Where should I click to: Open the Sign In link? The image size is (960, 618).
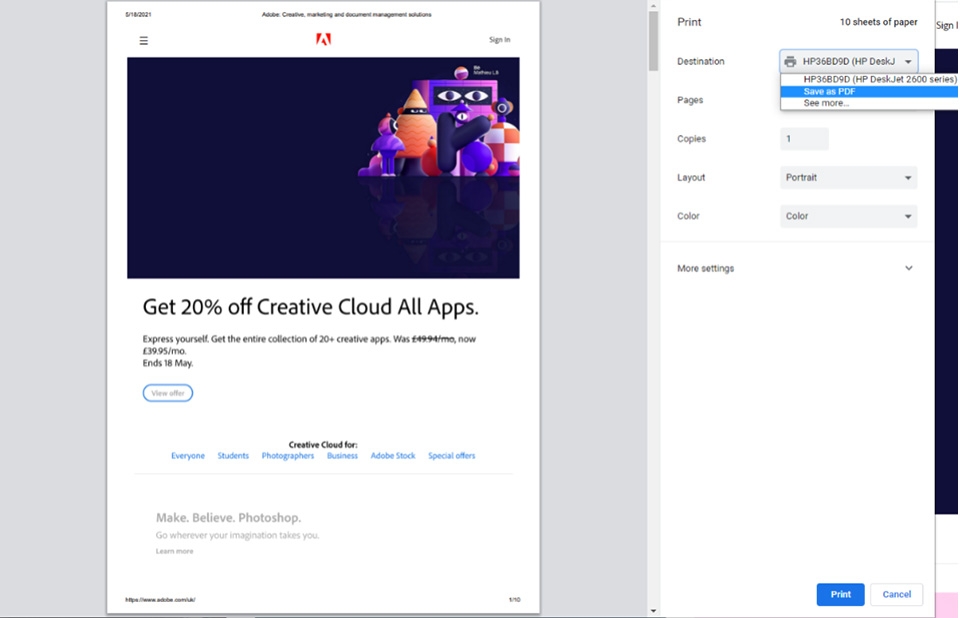pyautogui.click(x=498, y=40)
